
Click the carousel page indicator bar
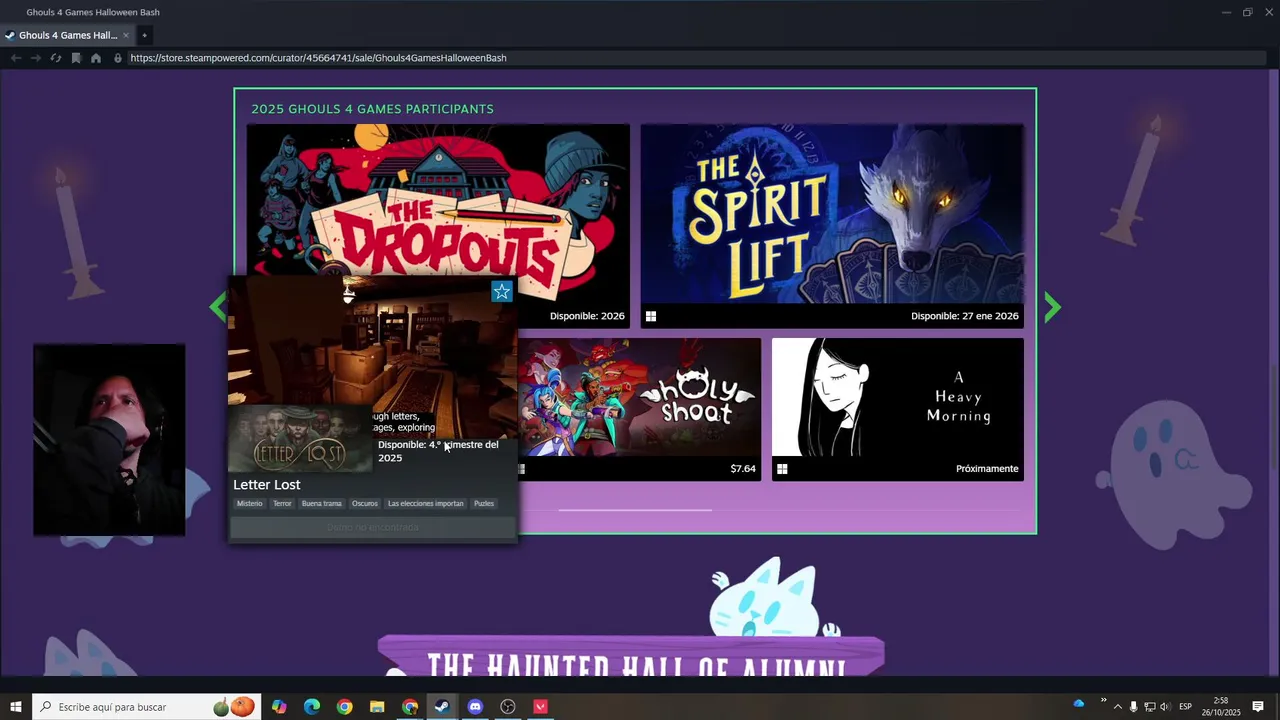635,510
